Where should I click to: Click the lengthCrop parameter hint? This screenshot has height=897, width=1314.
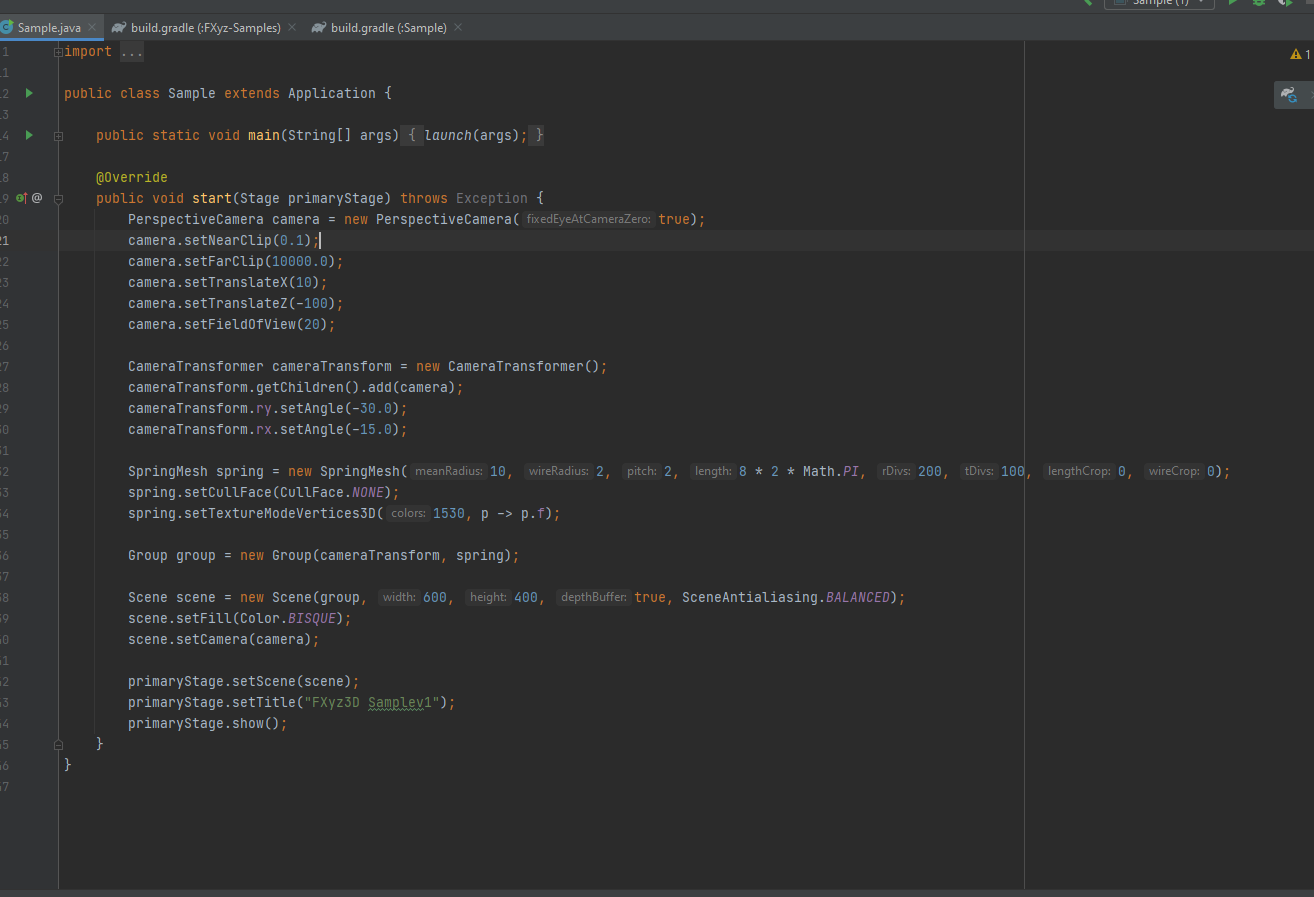point(1079,471)
